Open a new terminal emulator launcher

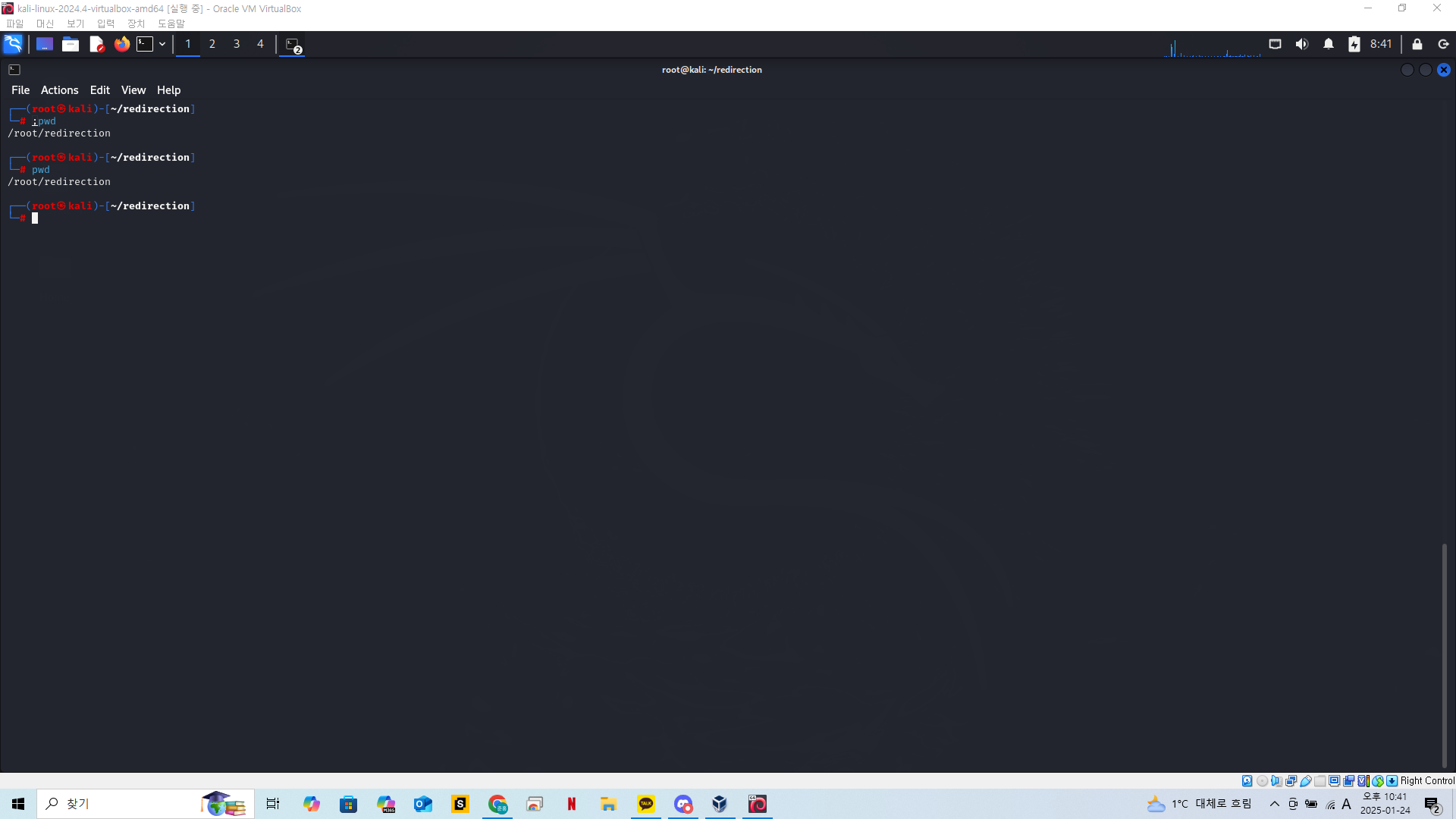click(145, 44)
